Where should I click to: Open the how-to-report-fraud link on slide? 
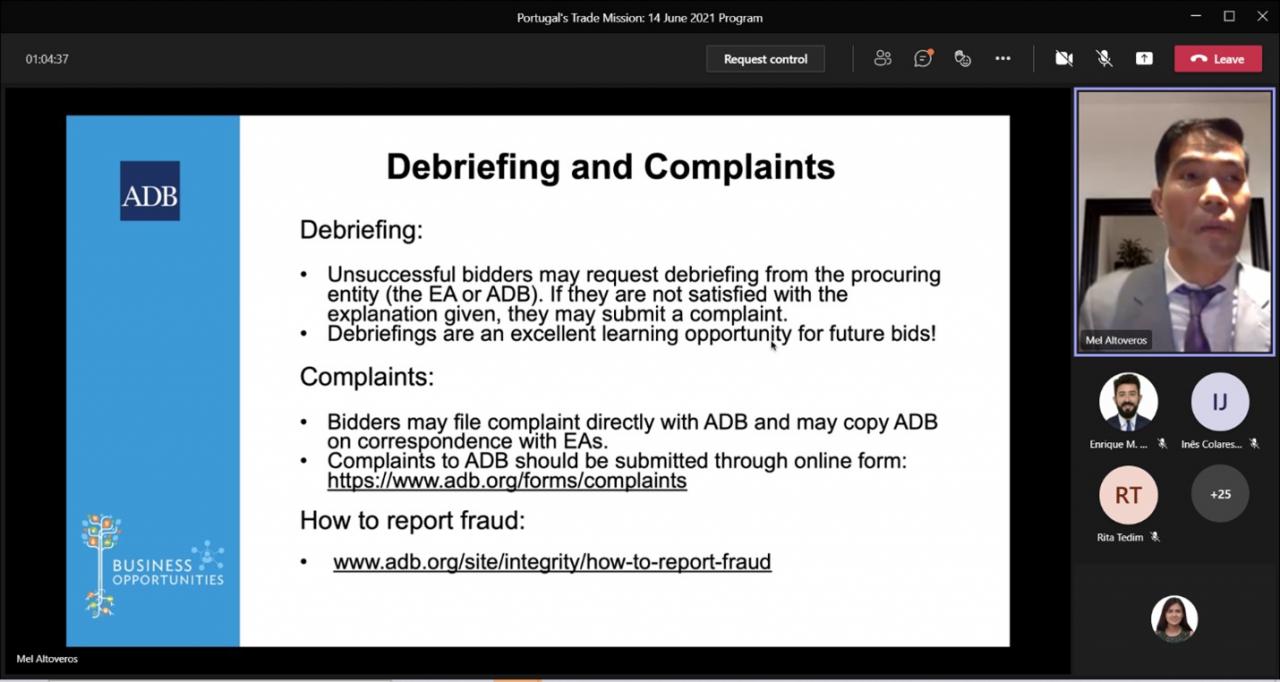tap(552, 562)
